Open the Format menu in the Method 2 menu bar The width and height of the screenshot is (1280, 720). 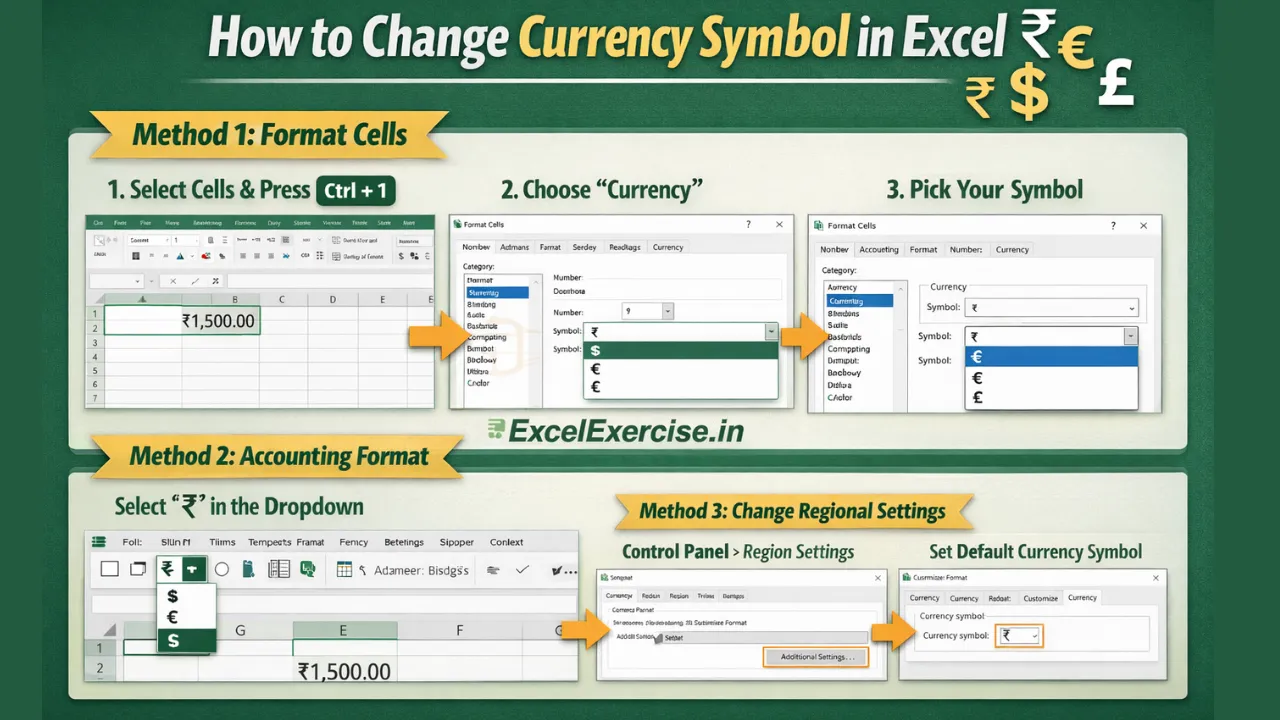310,542
